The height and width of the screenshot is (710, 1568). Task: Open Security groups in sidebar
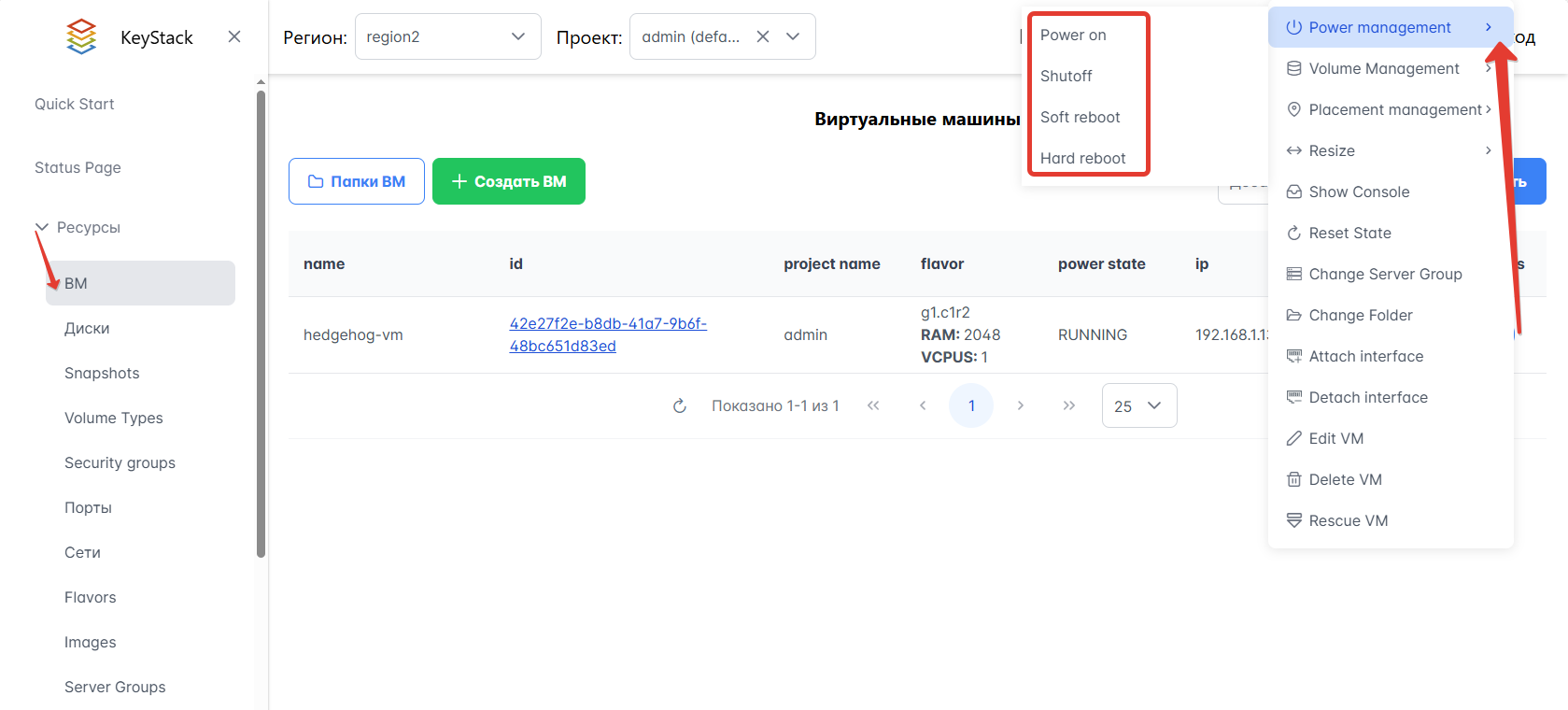click(x=120, y=462)
